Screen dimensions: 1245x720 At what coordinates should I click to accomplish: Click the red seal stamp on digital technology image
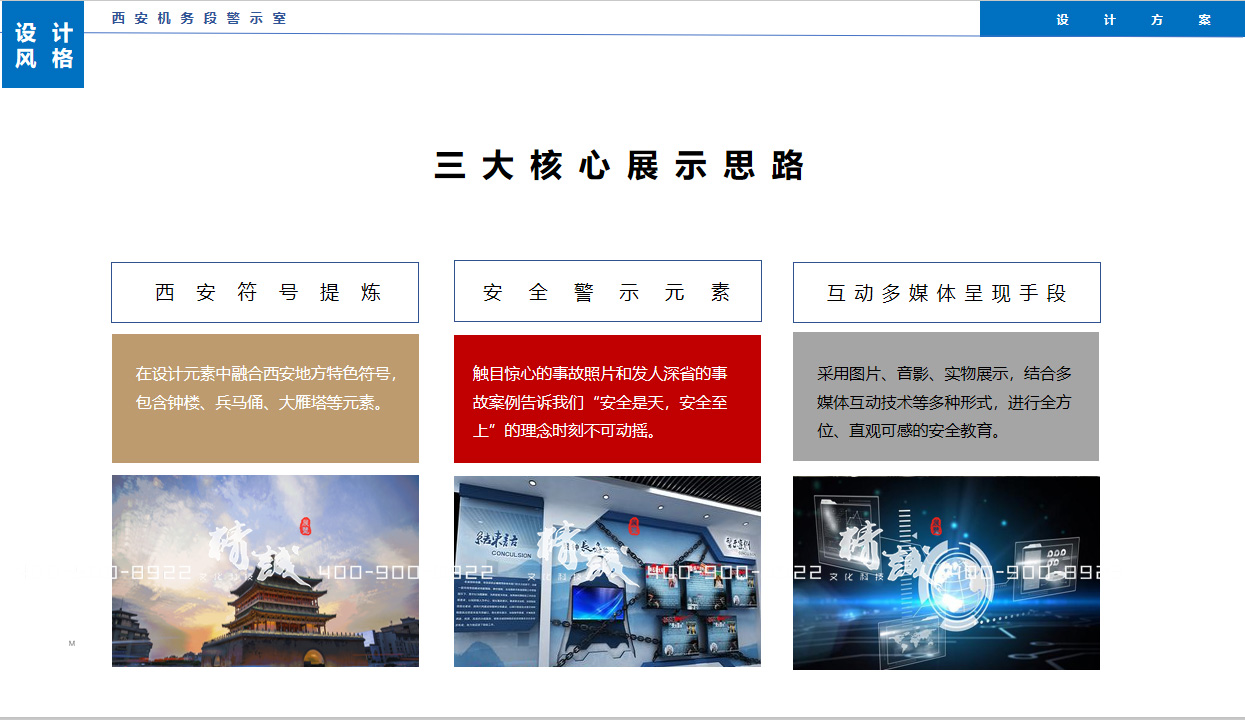(x=935, y=526)
